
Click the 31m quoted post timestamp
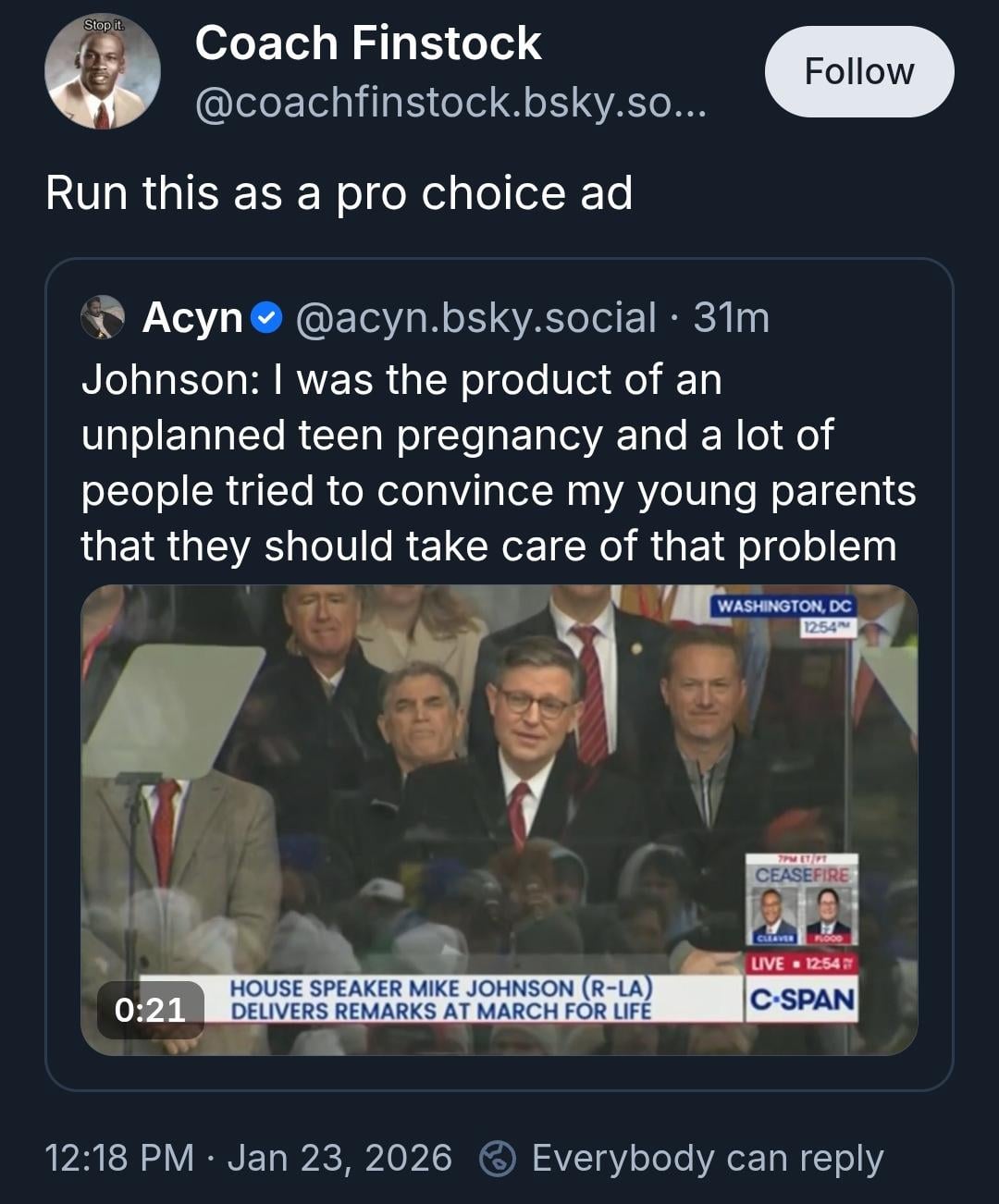731,318
